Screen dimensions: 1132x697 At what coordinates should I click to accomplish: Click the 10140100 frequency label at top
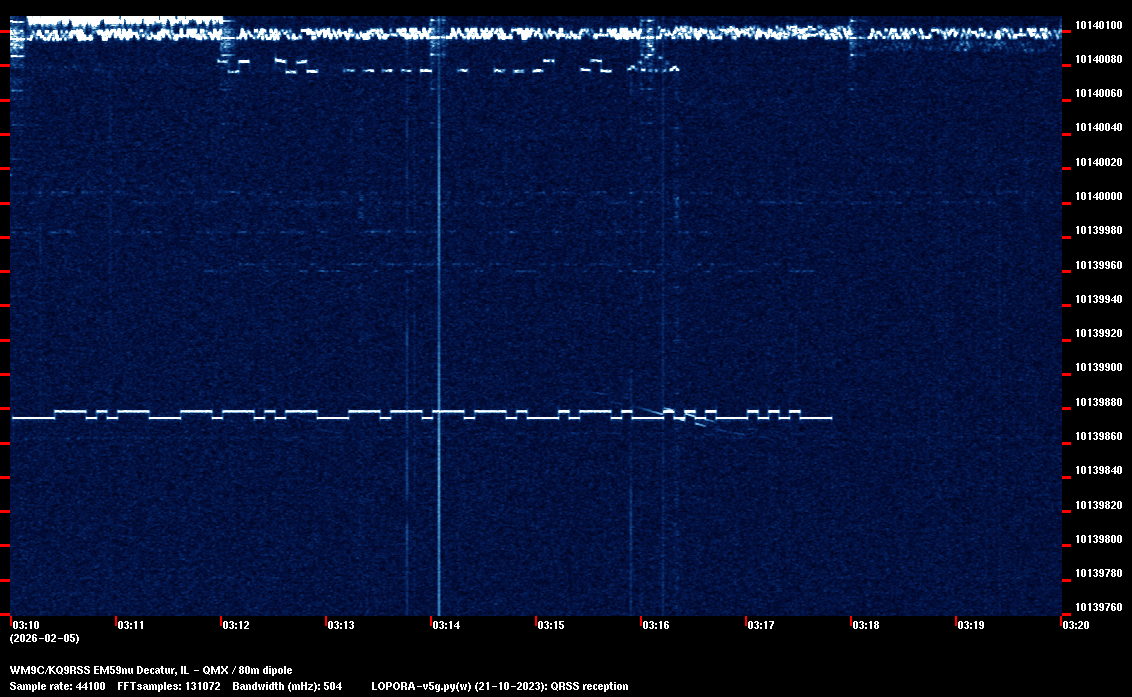1099,25
